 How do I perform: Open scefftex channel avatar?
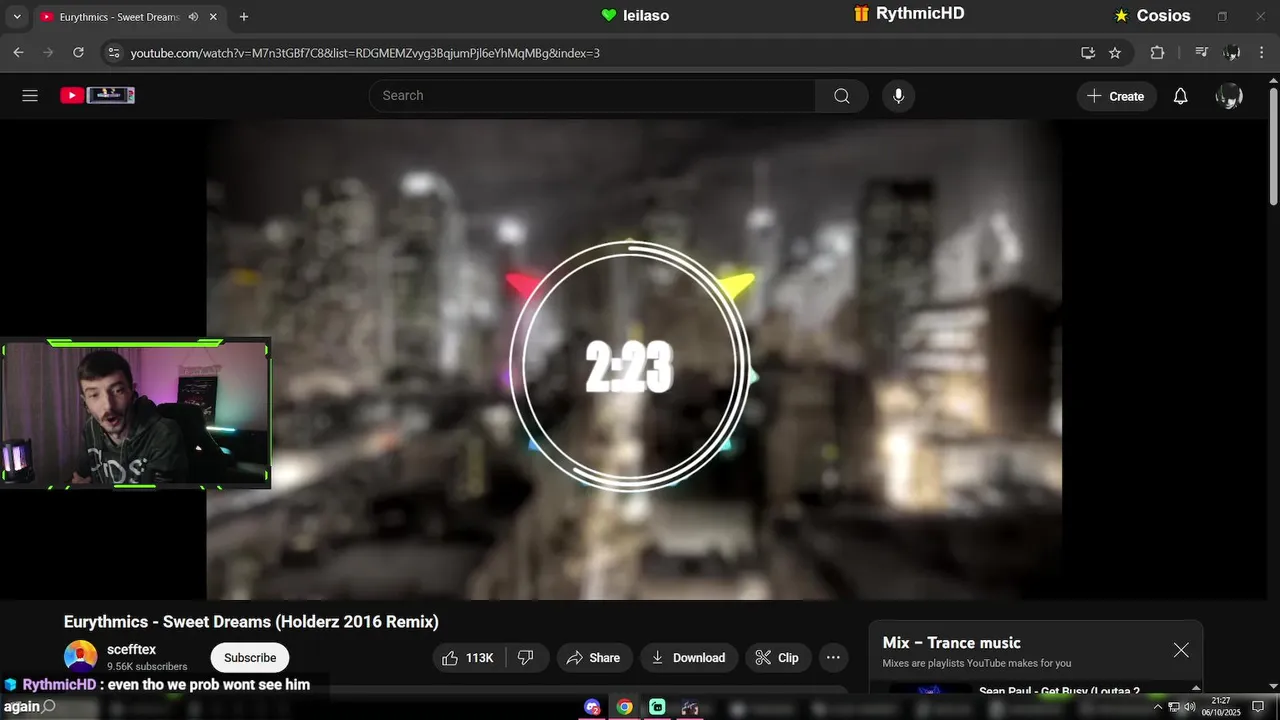click(x=81, y=658)
